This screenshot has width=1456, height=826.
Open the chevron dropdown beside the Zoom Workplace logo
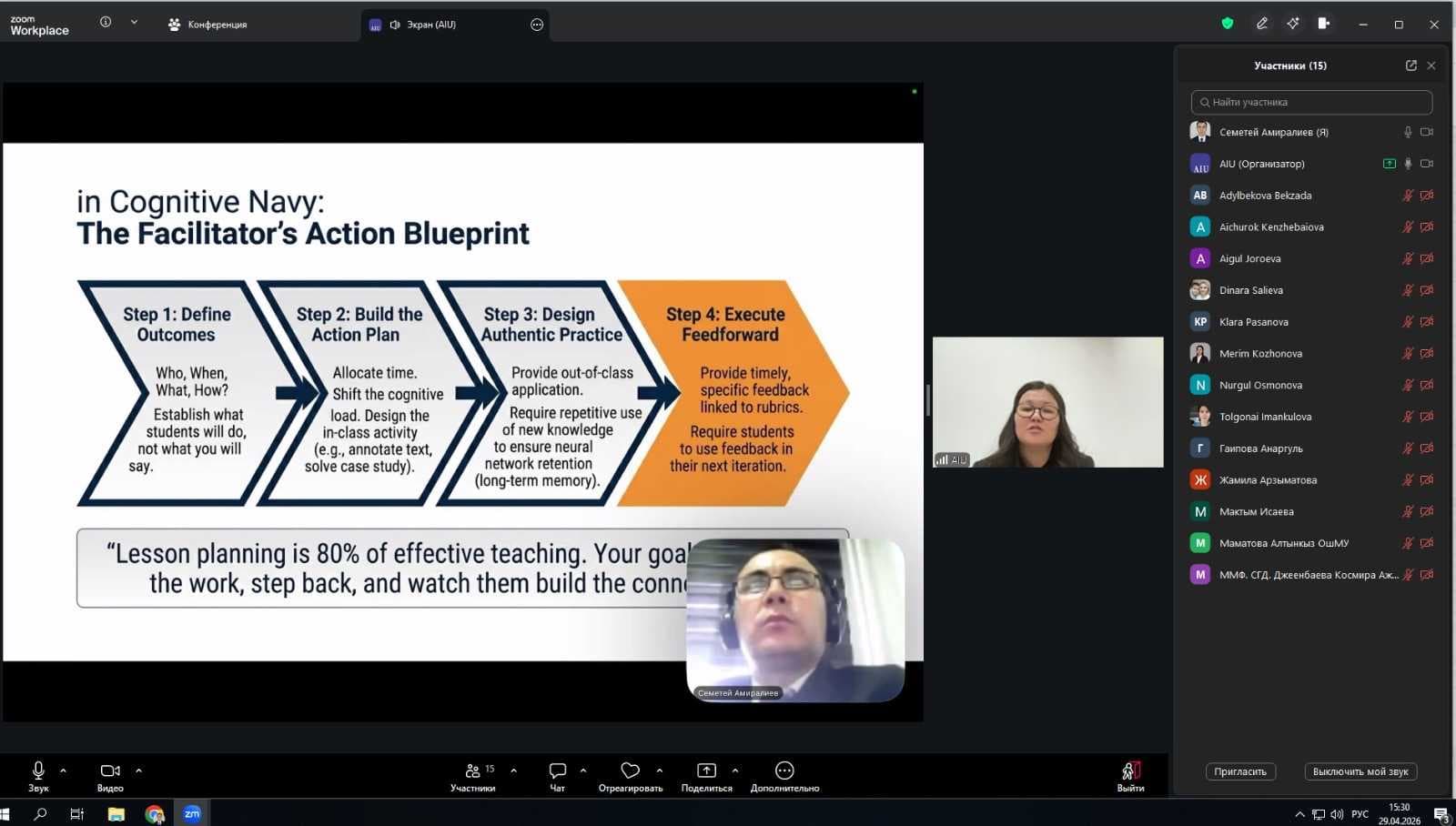tap(134, 23)
